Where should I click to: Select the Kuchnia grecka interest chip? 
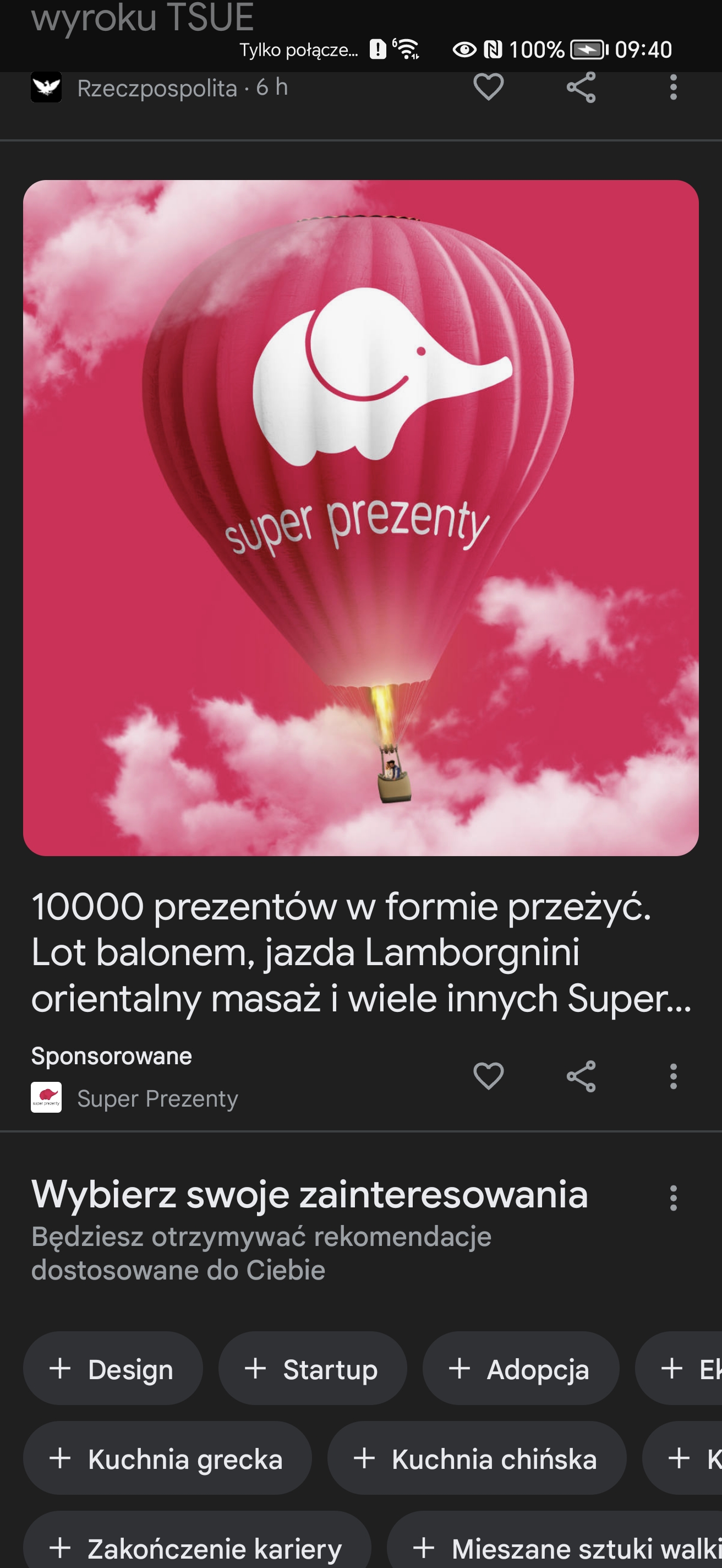(167, 1458)
